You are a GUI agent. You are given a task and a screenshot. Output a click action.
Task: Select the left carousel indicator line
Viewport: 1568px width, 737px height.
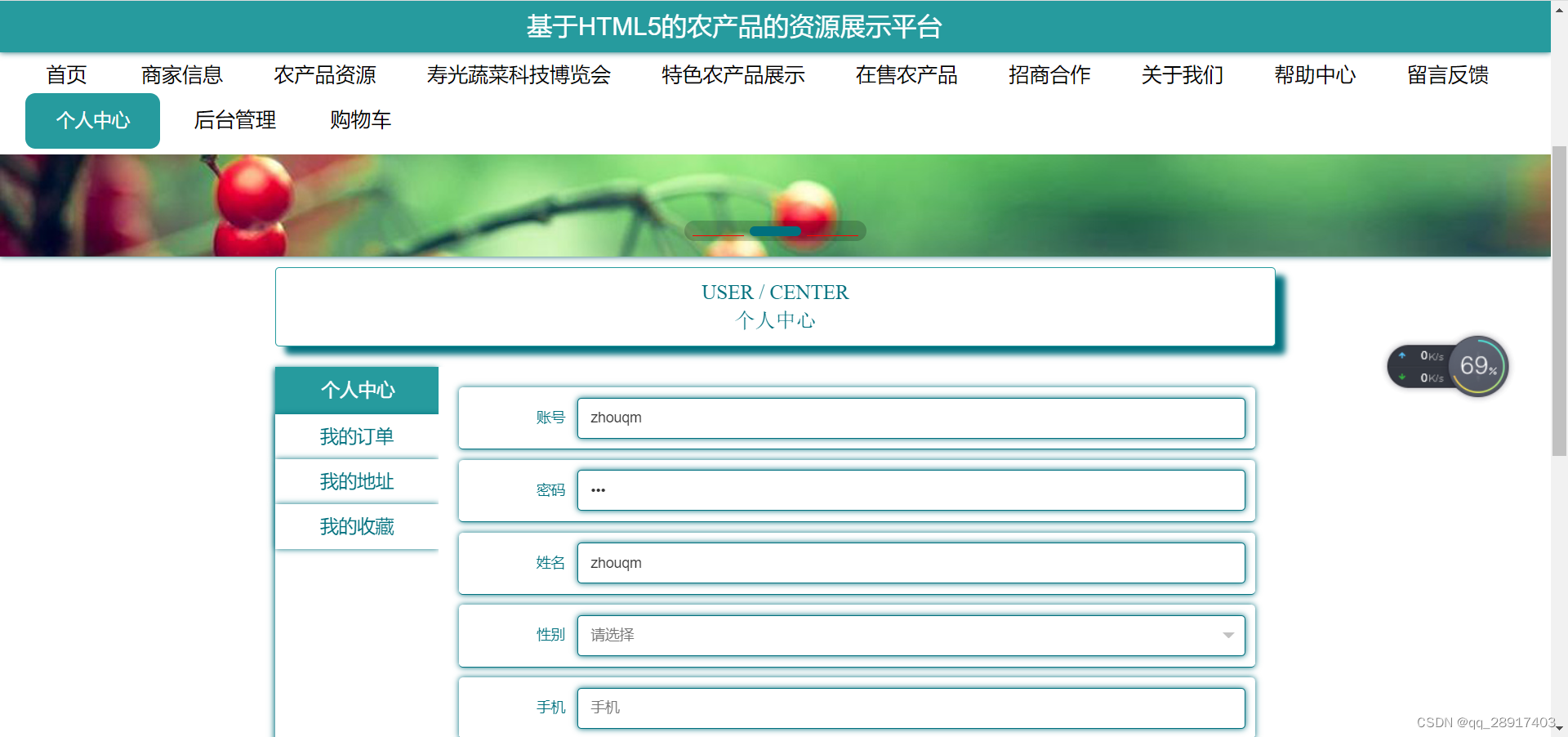coord(718,235)
